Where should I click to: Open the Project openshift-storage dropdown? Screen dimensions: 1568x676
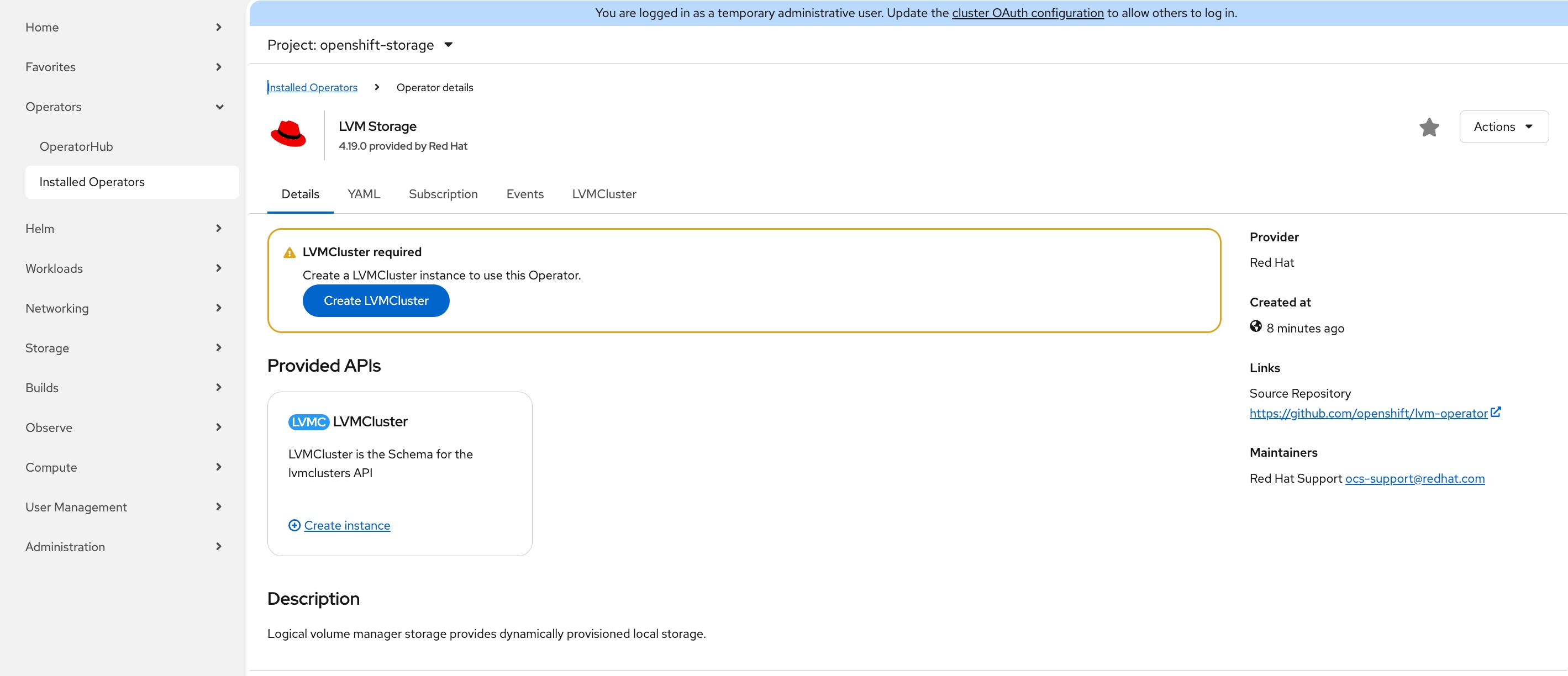360,45
